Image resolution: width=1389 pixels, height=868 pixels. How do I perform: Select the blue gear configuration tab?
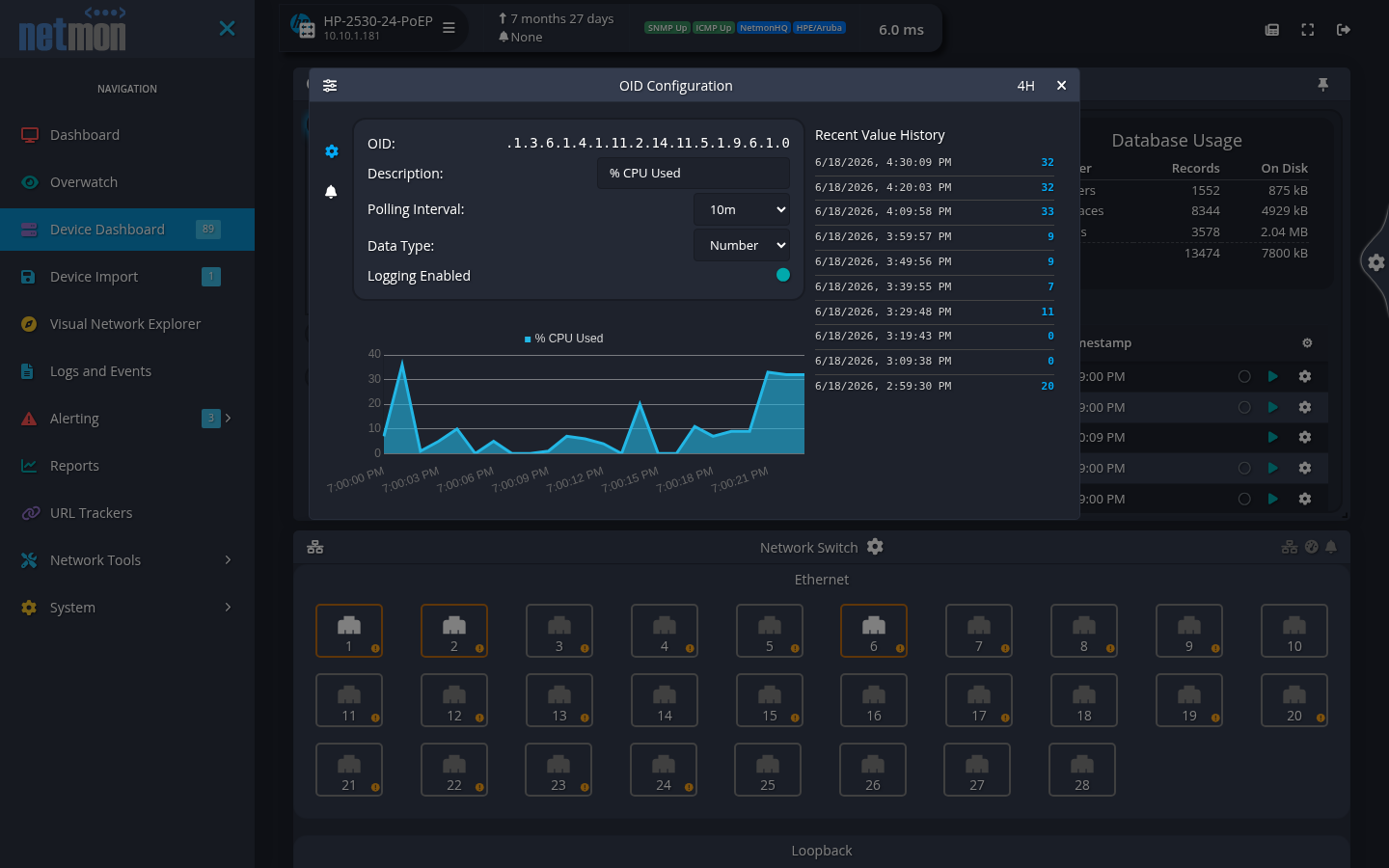332,151
